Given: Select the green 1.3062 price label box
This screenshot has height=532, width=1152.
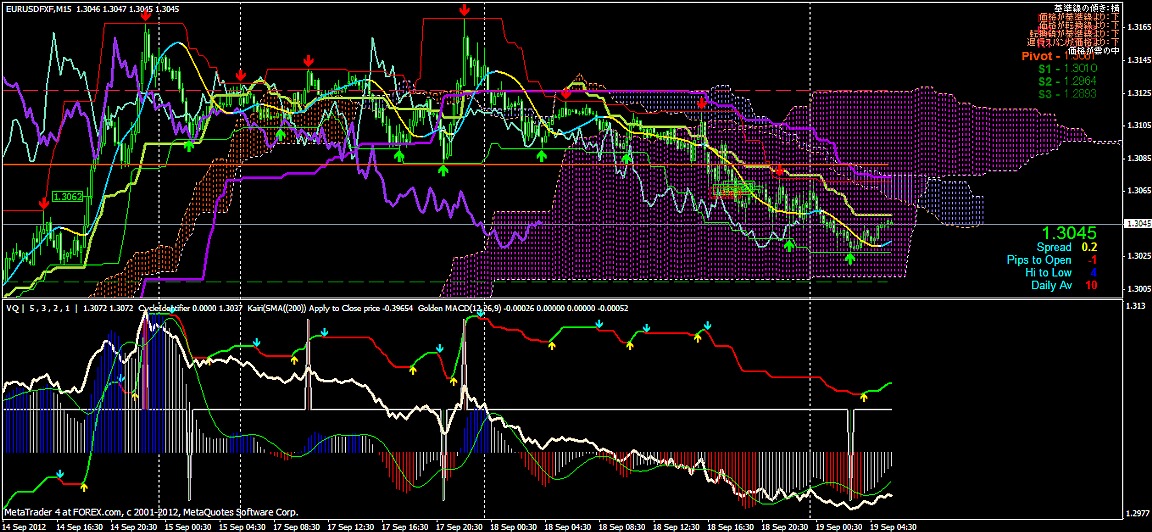Looking at the screenshot, I should 68,198.
